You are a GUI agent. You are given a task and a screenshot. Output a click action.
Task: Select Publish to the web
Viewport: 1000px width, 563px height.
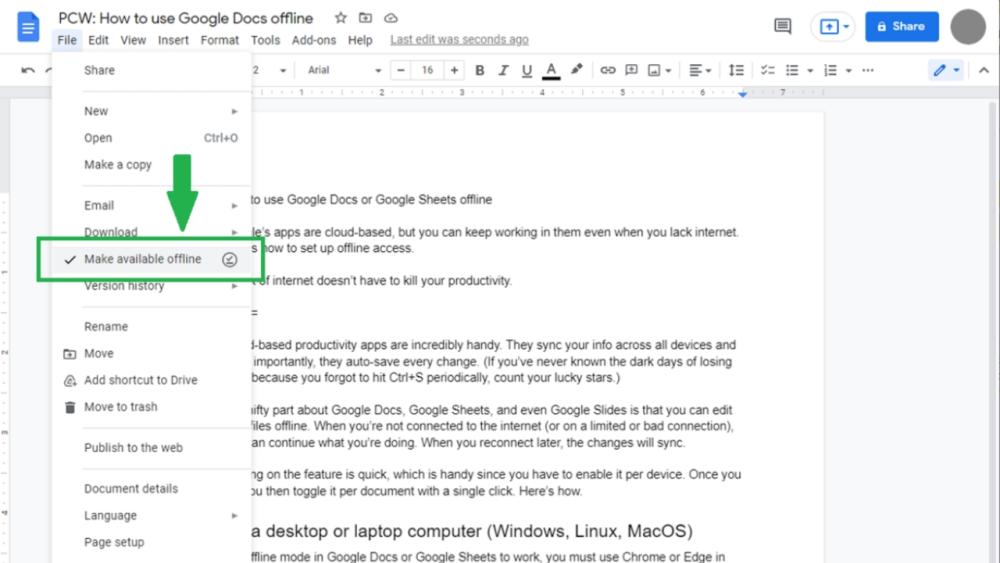click(152, 448)
